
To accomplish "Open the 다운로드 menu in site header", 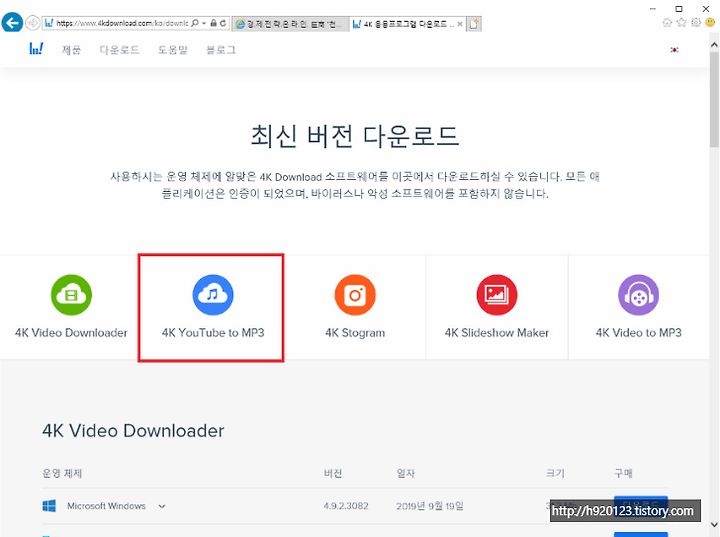I will click(119, 50).
